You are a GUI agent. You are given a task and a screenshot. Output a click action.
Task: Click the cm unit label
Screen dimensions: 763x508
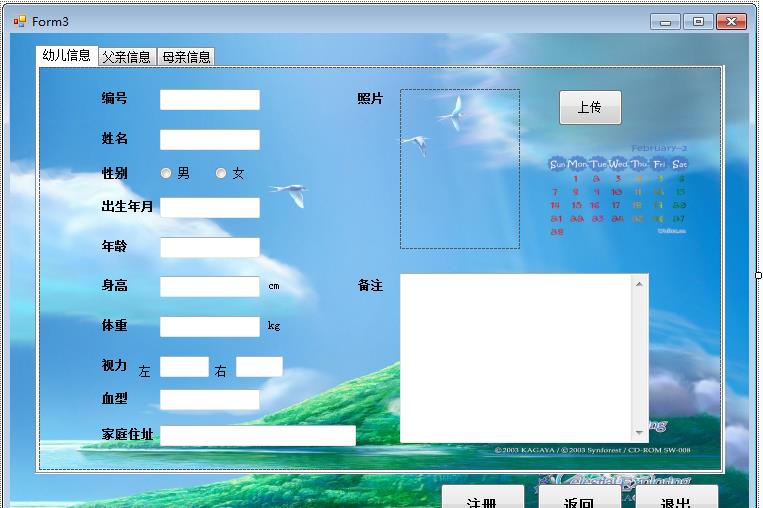(274, 286)
